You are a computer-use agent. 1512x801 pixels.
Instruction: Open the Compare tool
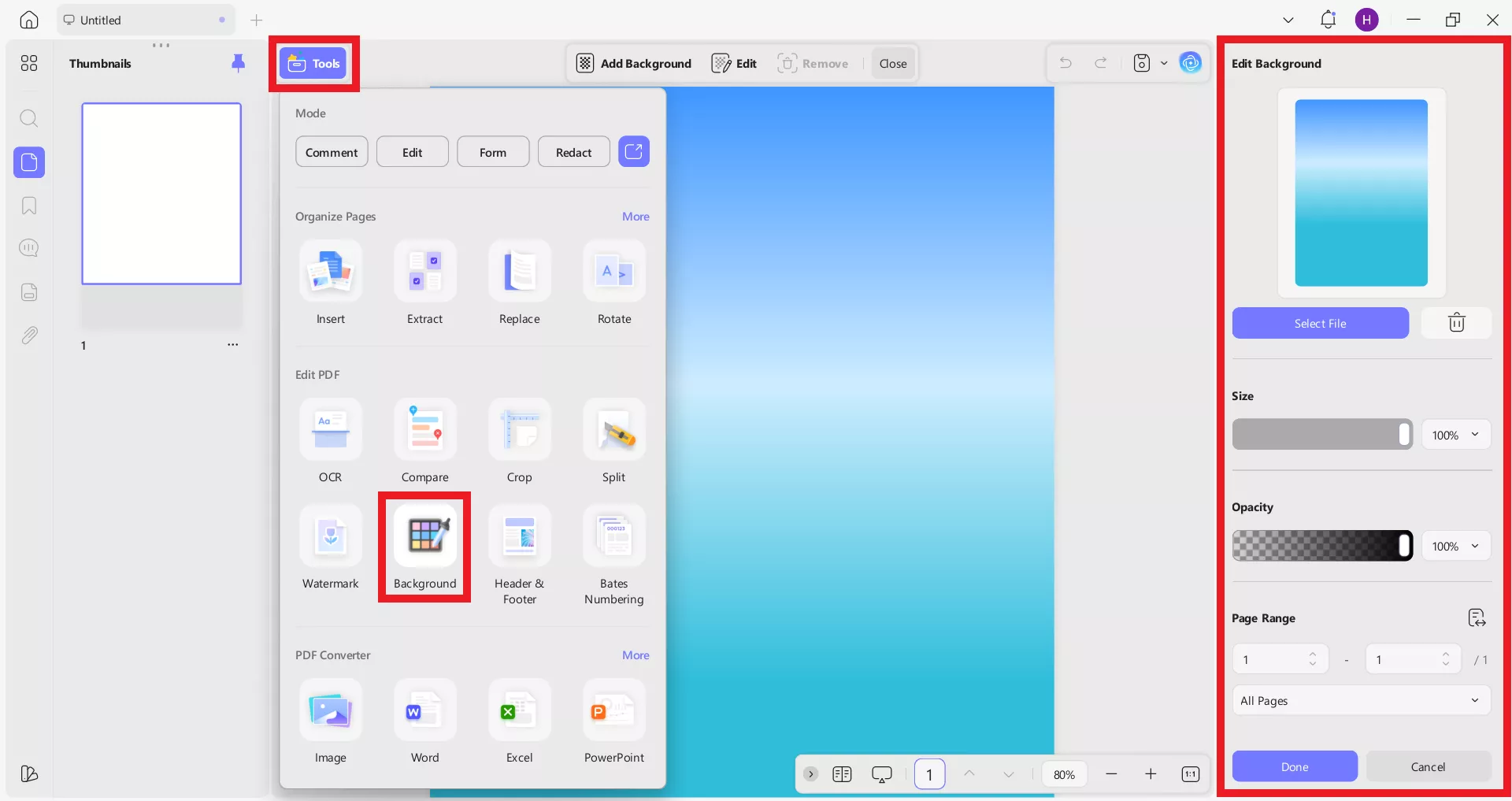425,441
